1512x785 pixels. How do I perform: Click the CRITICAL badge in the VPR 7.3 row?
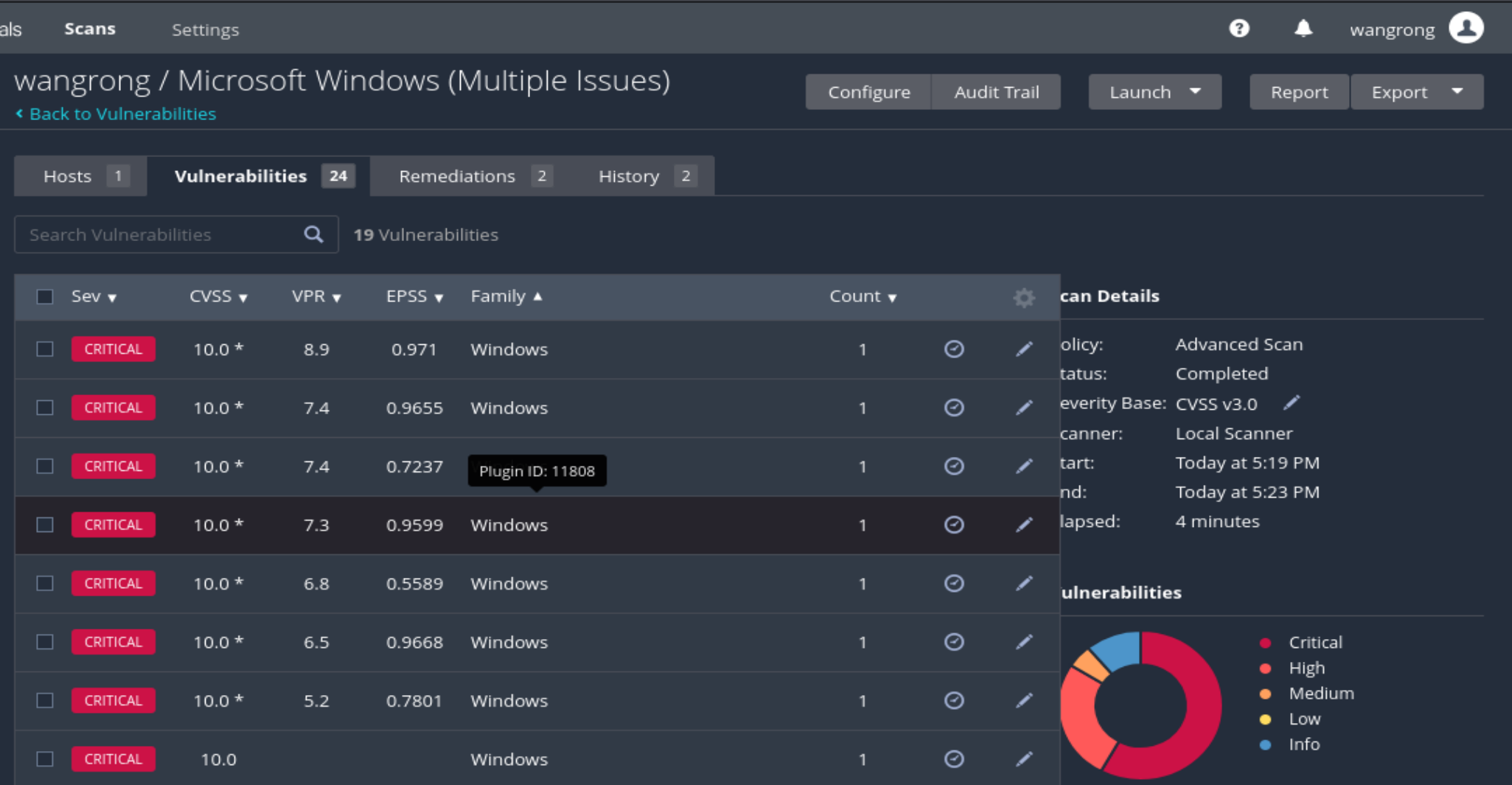click(113, 525)
